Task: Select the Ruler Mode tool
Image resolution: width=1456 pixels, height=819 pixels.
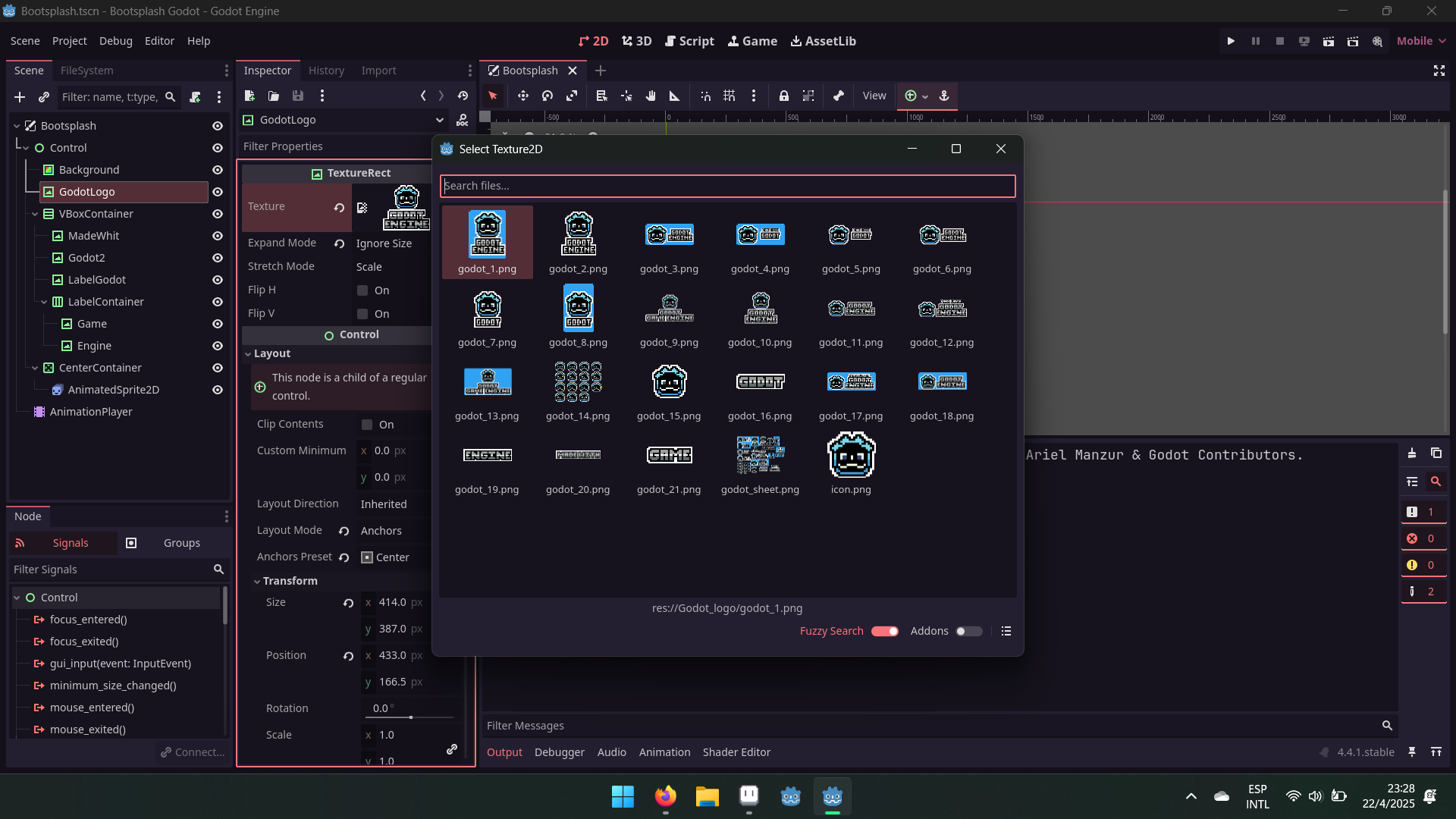Action: (x=674, y=96)
